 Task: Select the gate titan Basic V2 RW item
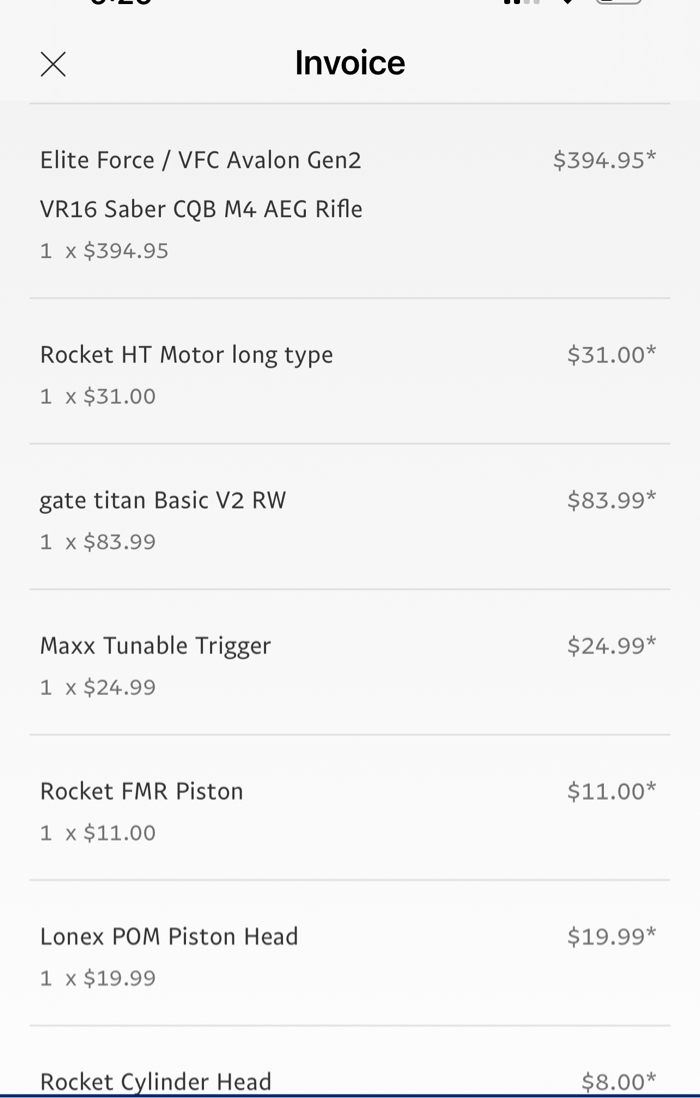click(x=163, y=500)
